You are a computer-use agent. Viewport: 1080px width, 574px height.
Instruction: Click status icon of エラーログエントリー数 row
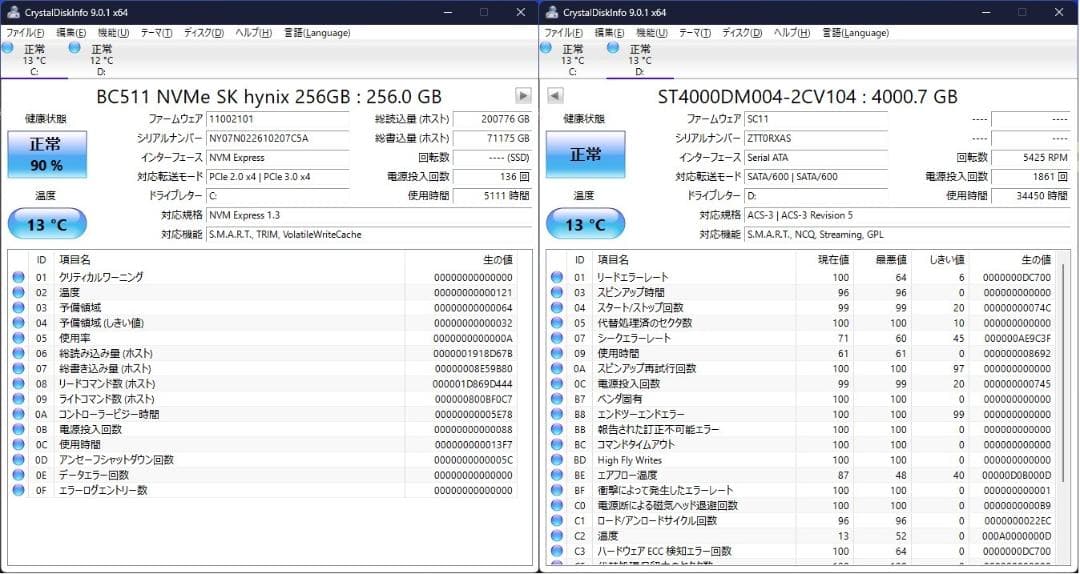click(18, 491)
